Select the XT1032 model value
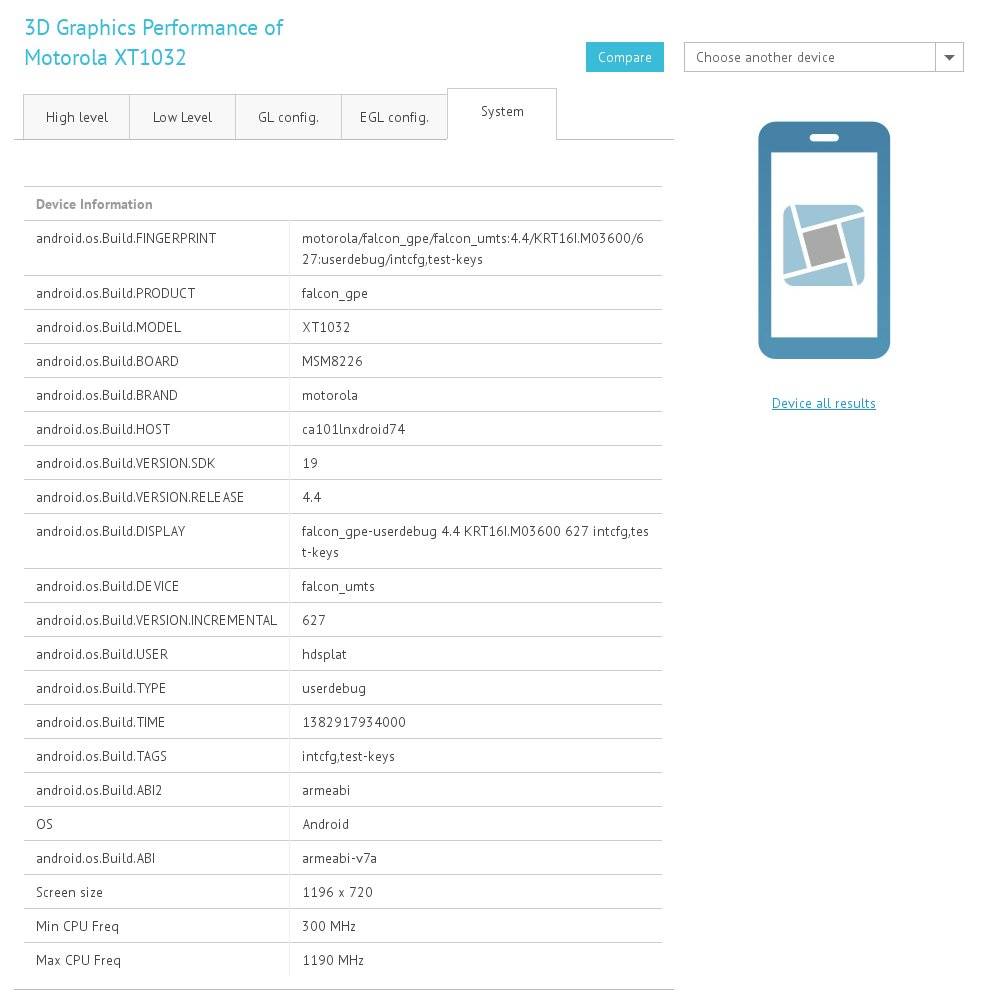The height and width of the screenshot is (997, 981). tap(326, 327)
